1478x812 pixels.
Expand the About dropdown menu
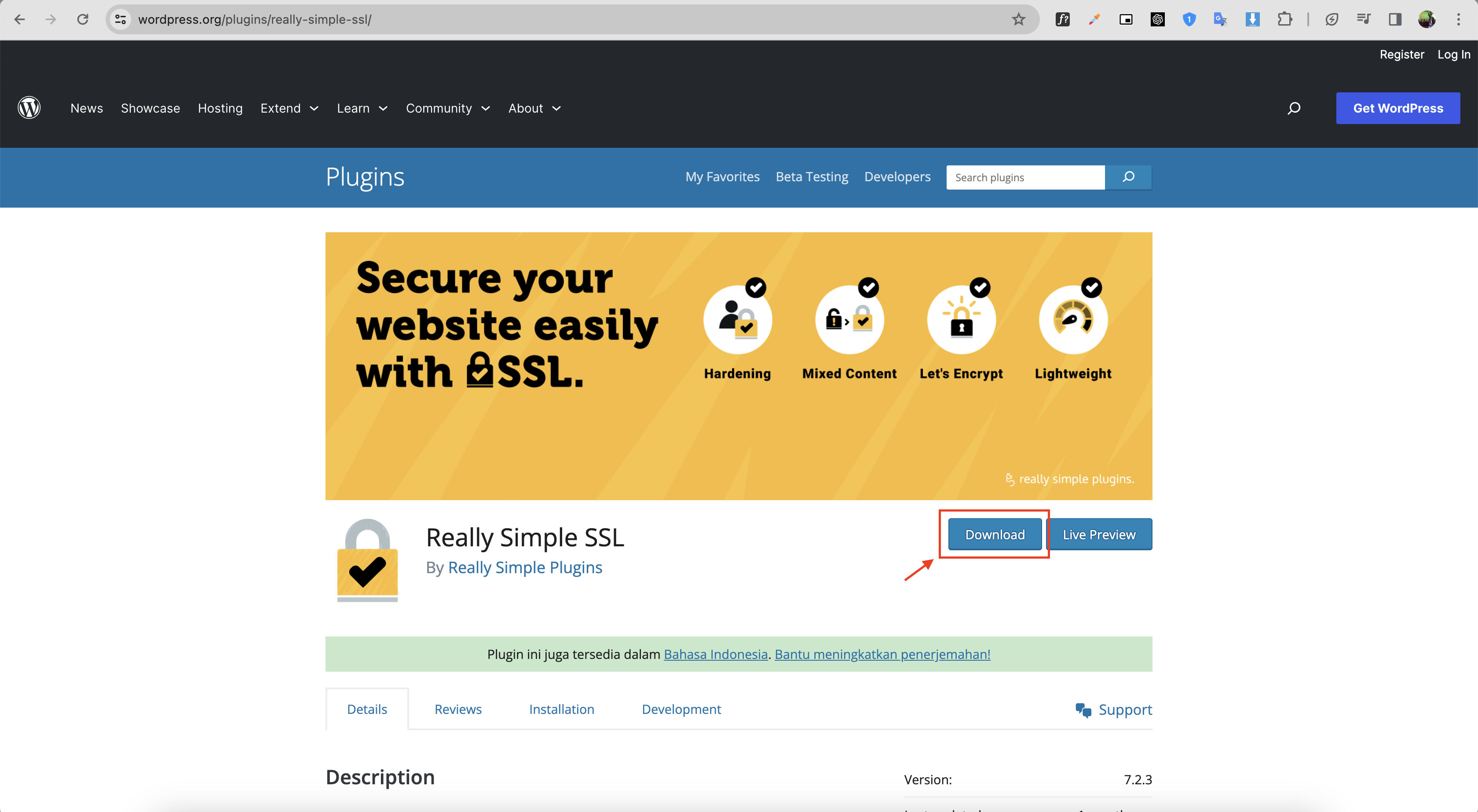click(x=534, y=108)
